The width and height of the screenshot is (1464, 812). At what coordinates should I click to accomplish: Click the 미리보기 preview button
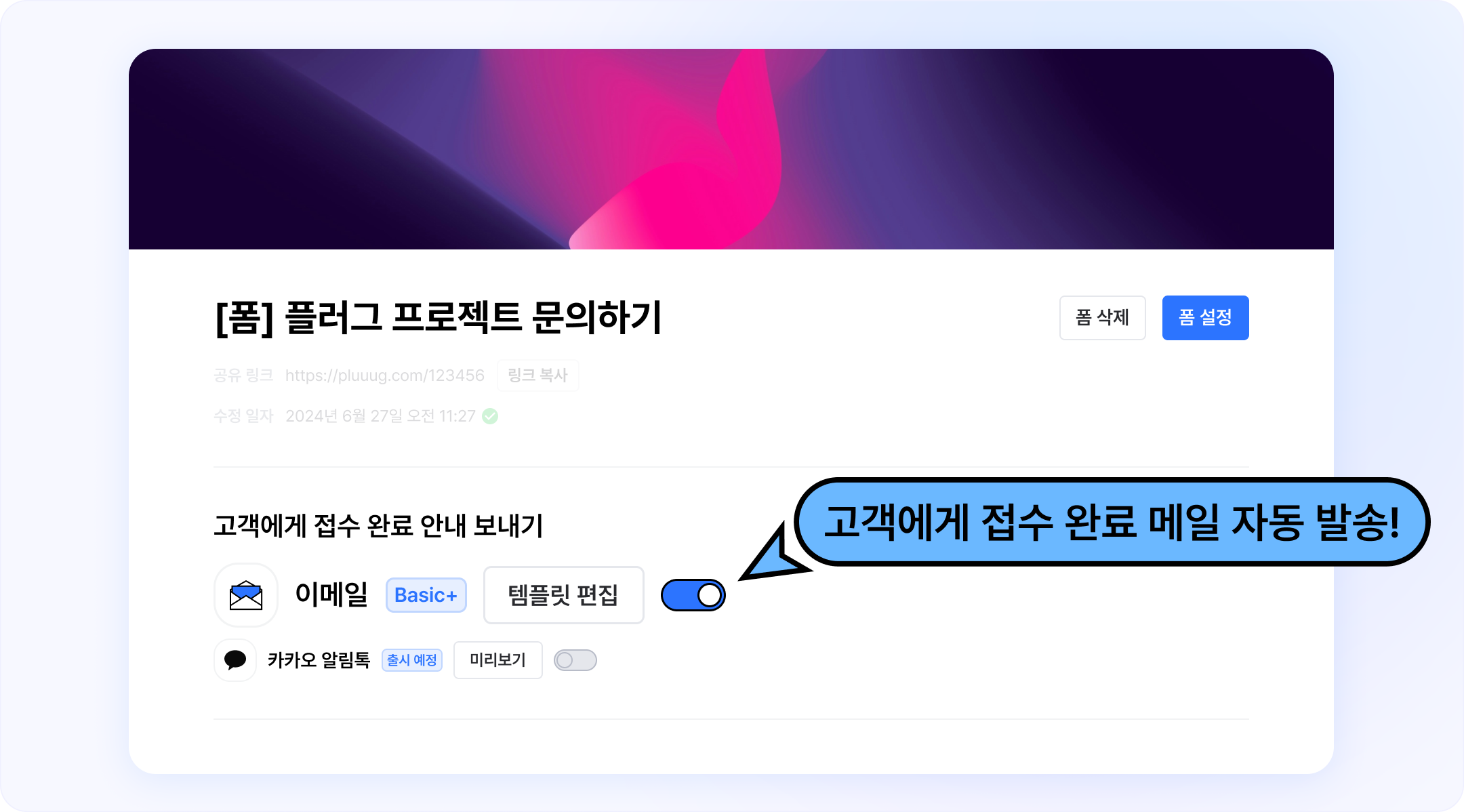coord(498,660)
